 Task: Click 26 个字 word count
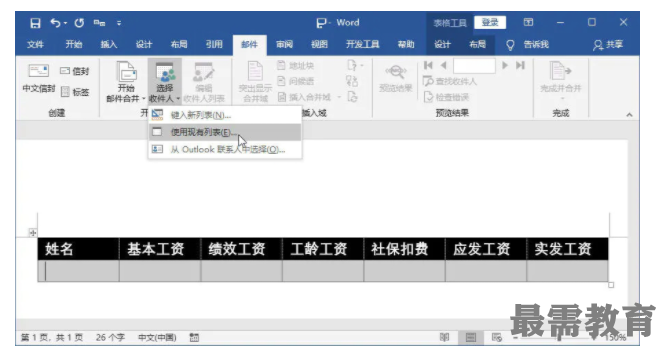110,337
